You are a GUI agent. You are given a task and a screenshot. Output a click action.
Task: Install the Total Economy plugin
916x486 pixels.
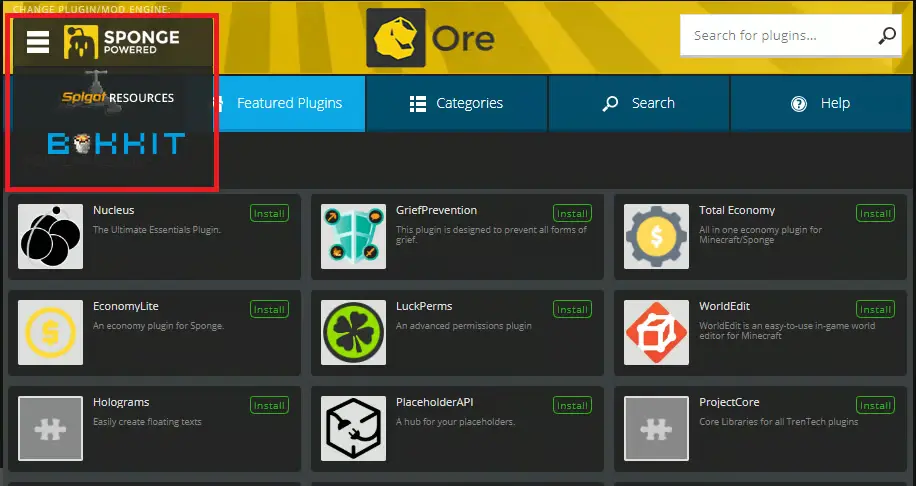[x=875, y=213]
